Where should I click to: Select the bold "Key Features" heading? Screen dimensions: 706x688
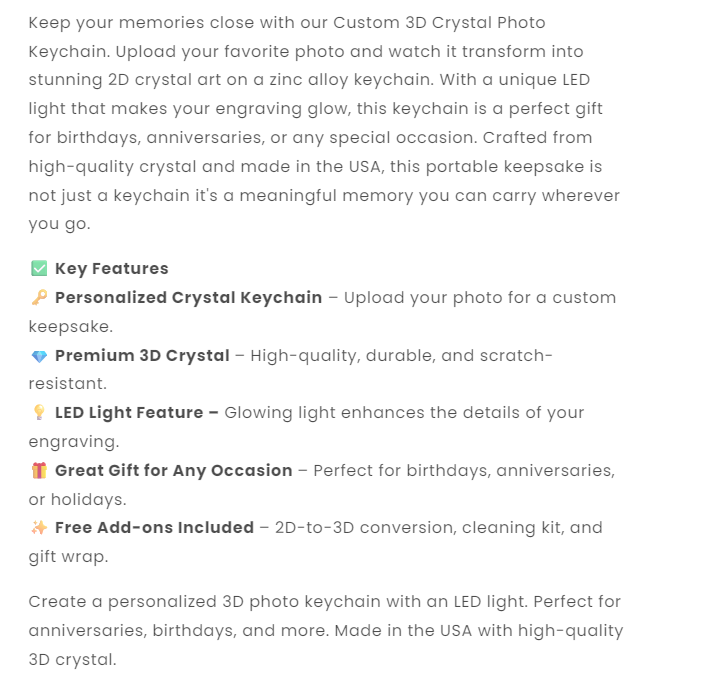pyautogui.click(x=112, y=268)
